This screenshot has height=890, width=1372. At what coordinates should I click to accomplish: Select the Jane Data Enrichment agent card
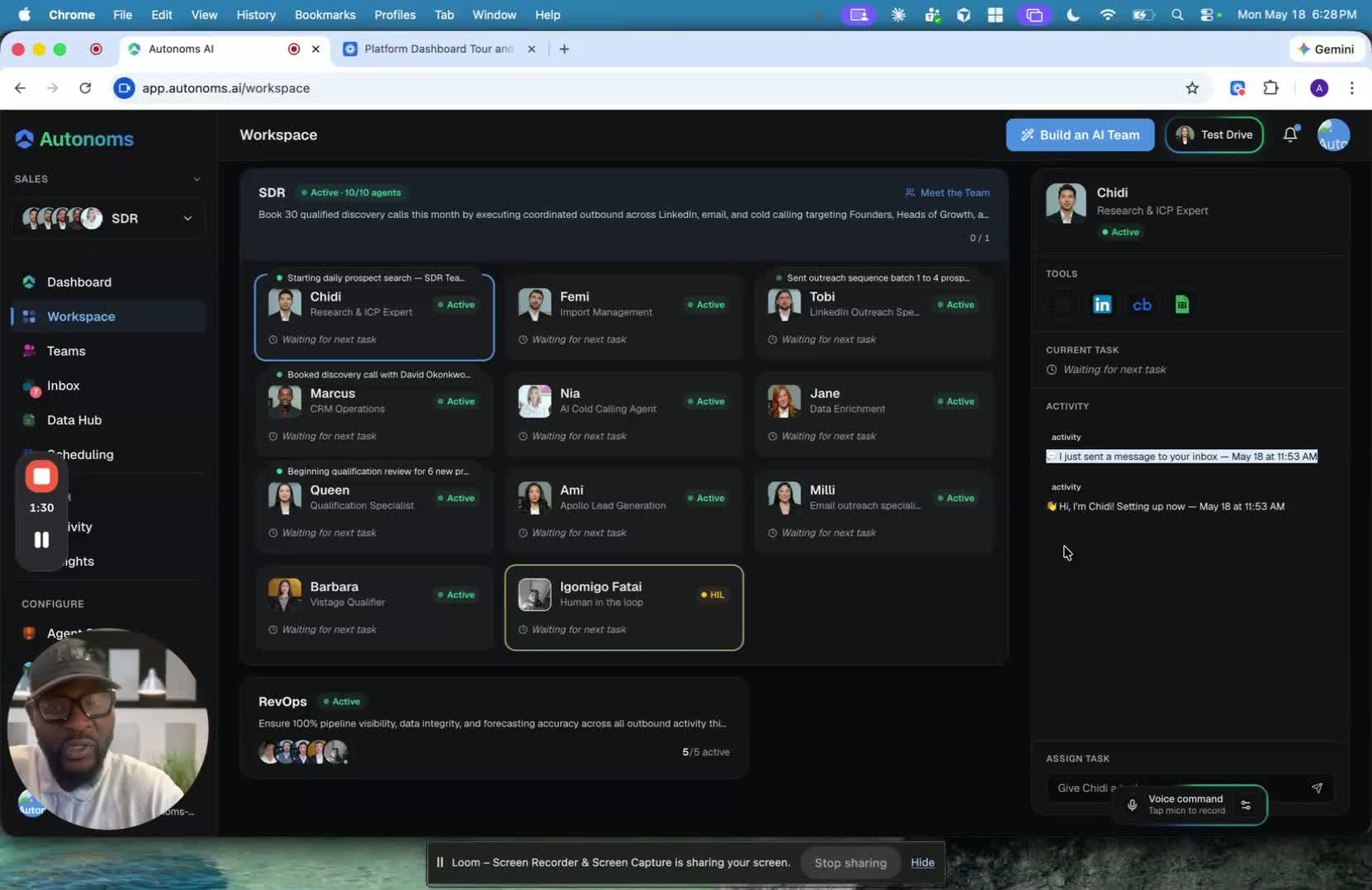click(874, 414)
